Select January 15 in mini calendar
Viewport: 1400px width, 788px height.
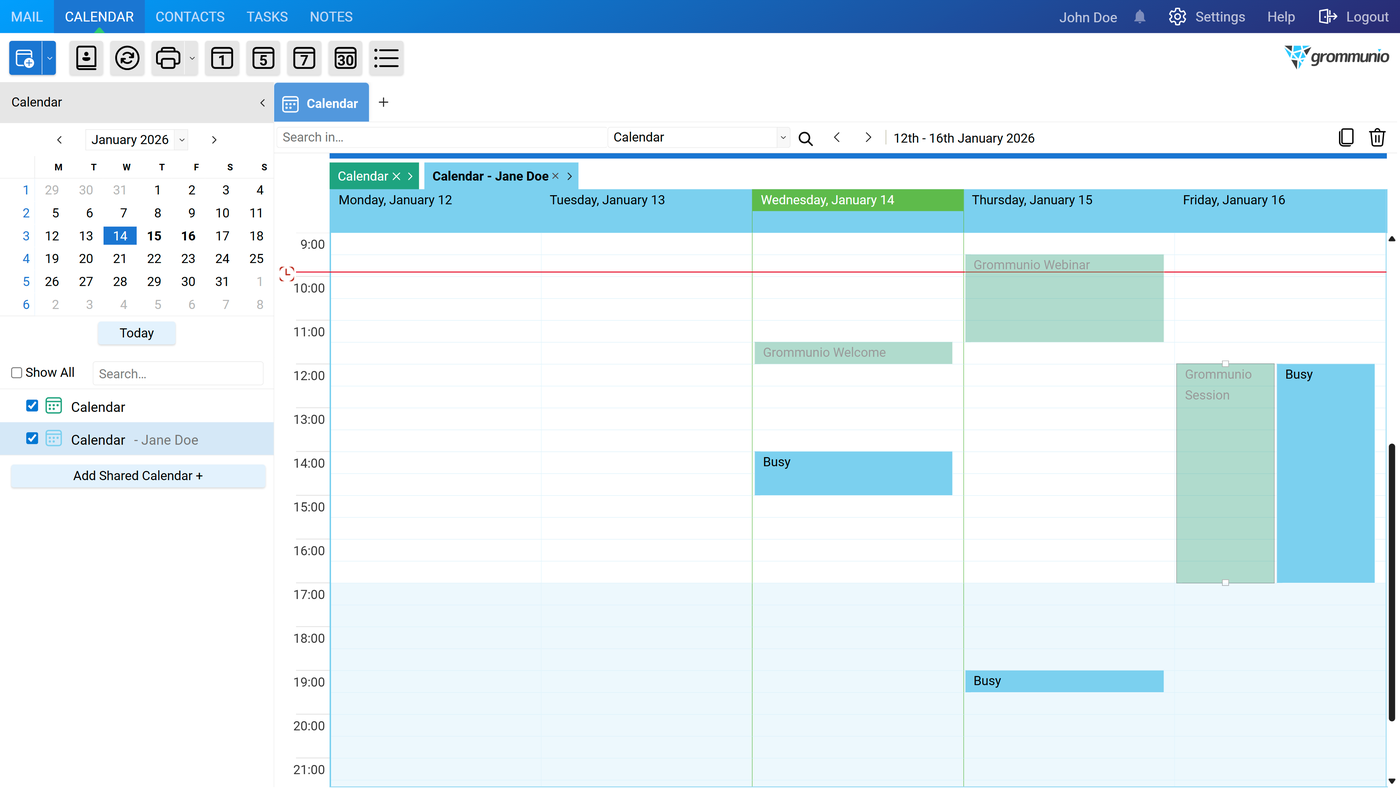(154, 236)
